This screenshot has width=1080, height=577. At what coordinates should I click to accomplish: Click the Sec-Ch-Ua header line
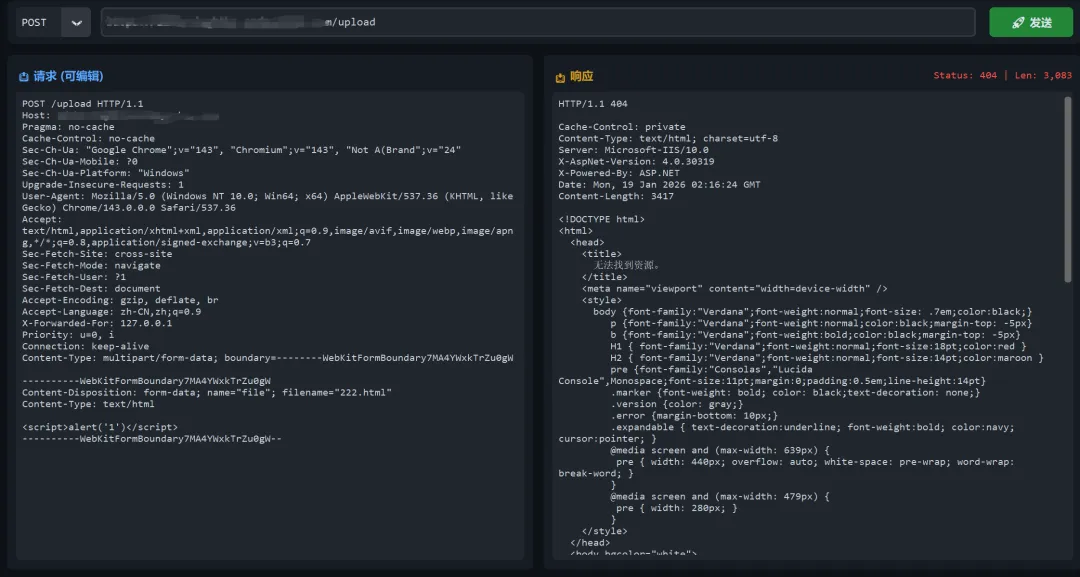[x=241, y=150]
